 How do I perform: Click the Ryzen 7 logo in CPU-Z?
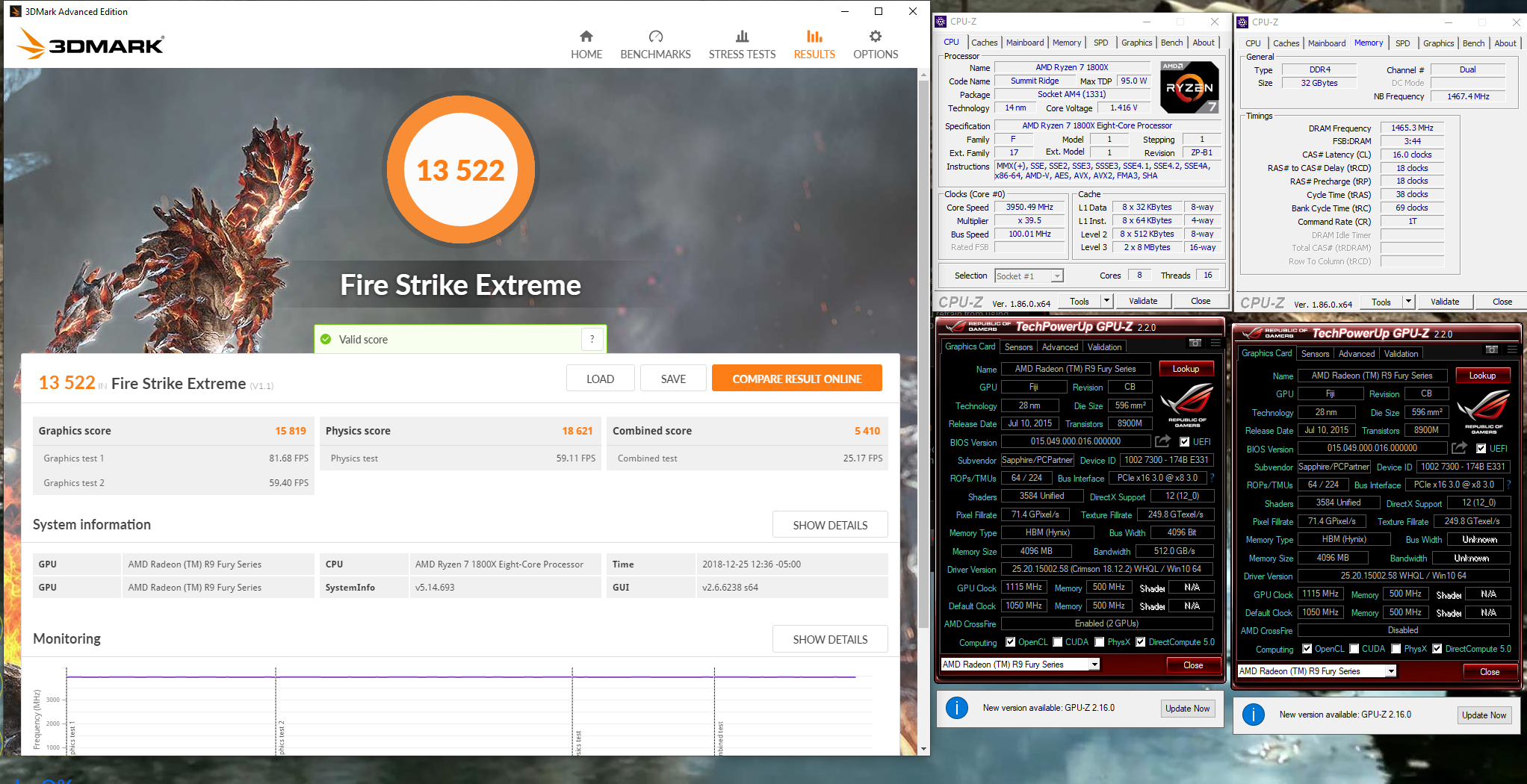(1189, 87)
